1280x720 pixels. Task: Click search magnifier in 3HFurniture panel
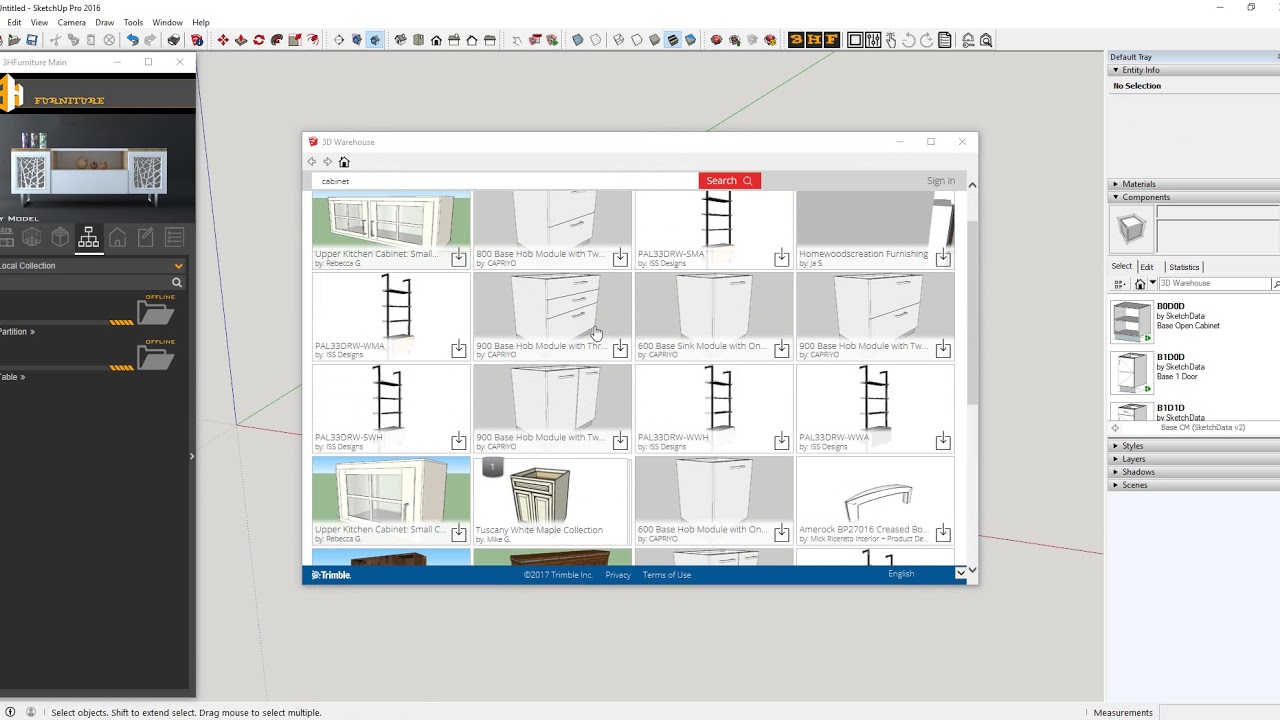click(177, 283)
